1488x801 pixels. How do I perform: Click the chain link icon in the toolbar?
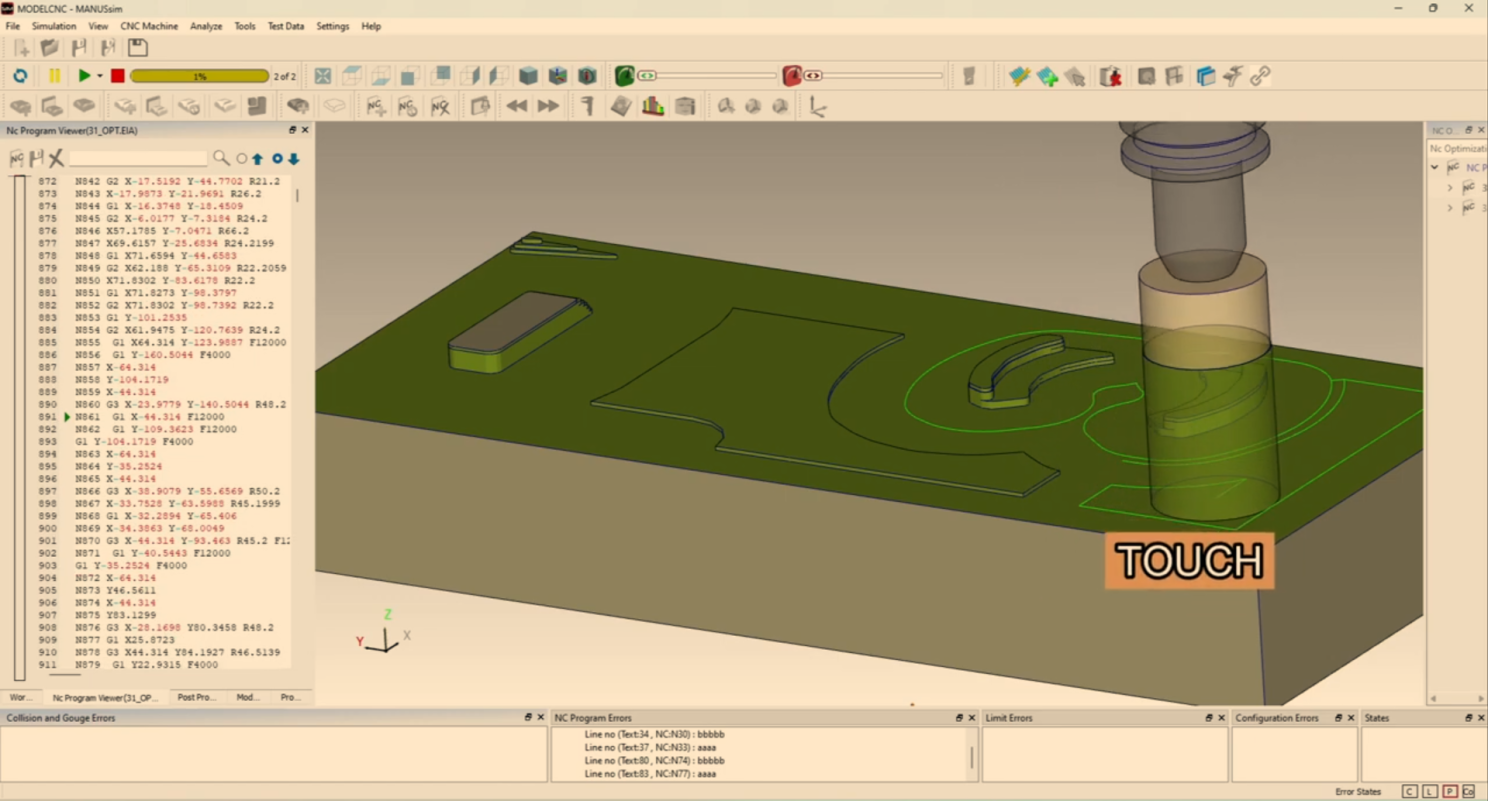click(1260, 76)
